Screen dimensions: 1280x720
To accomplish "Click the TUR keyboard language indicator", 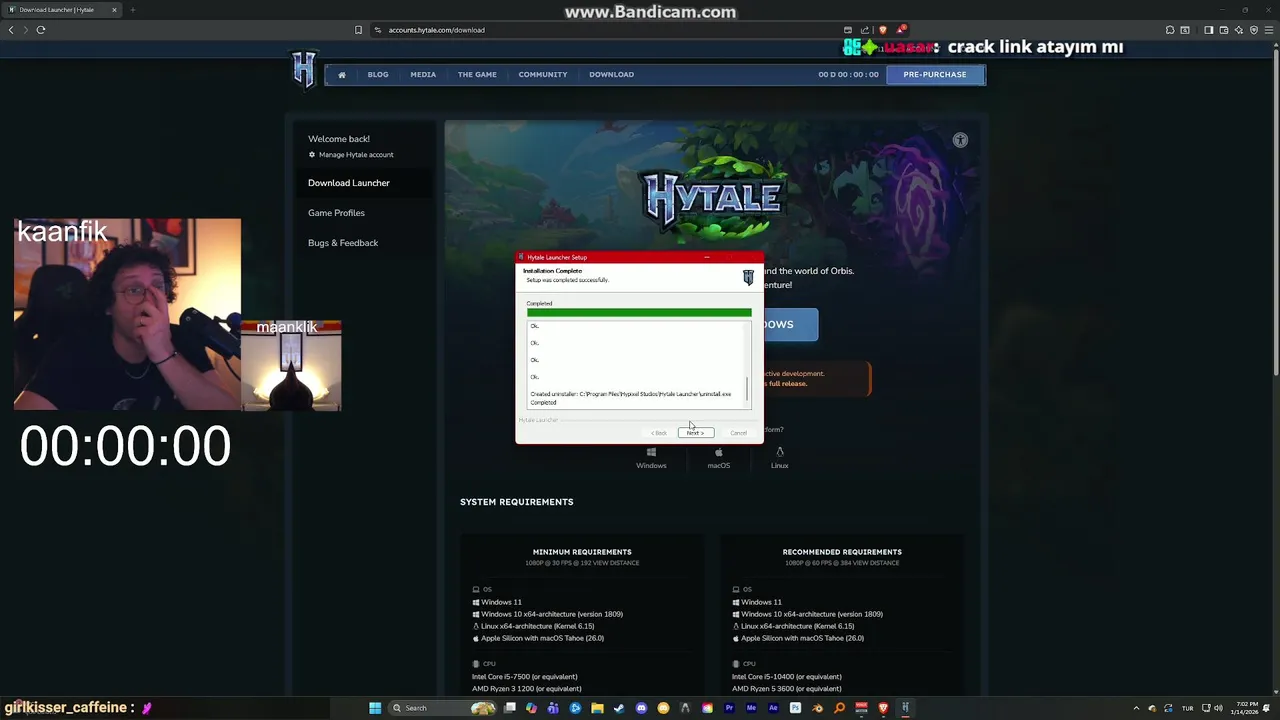I will pyautogui.click(x=1188, y=708).
